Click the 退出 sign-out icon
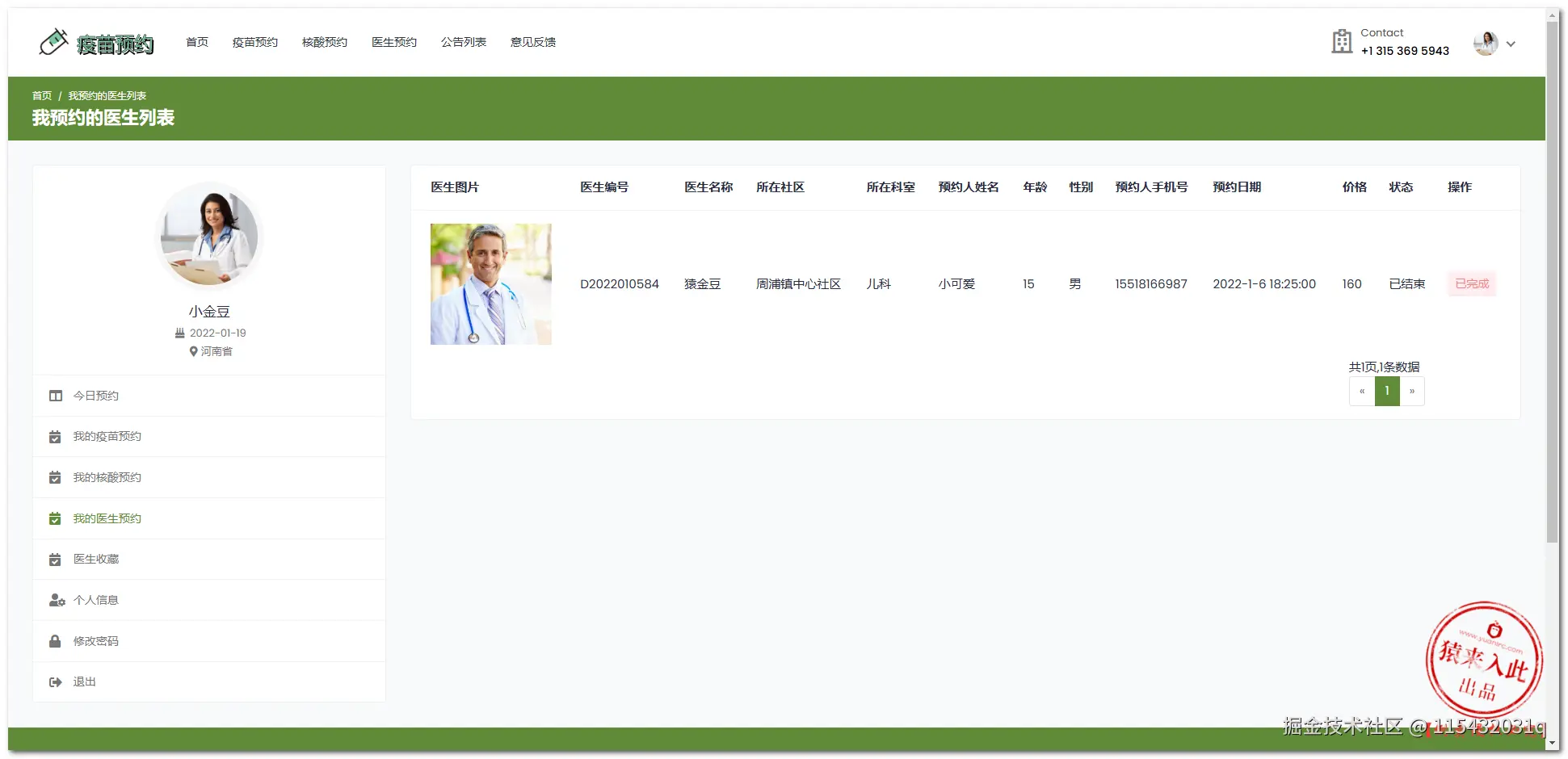 56,682
